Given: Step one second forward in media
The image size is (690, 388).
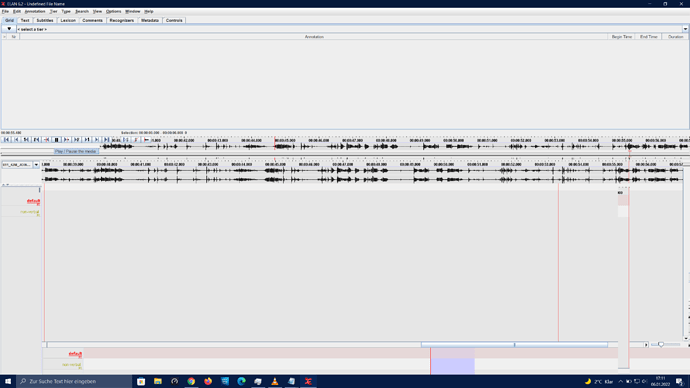Looking at the screenshot, I should click(x=87, y=139).
